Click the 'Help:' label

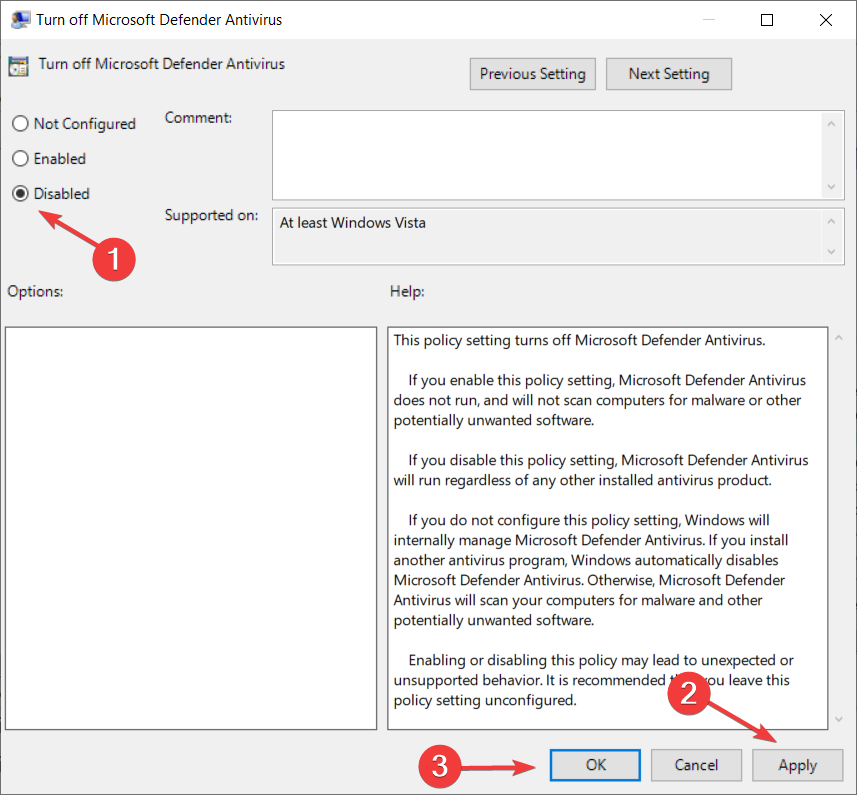tap(407, 291)
